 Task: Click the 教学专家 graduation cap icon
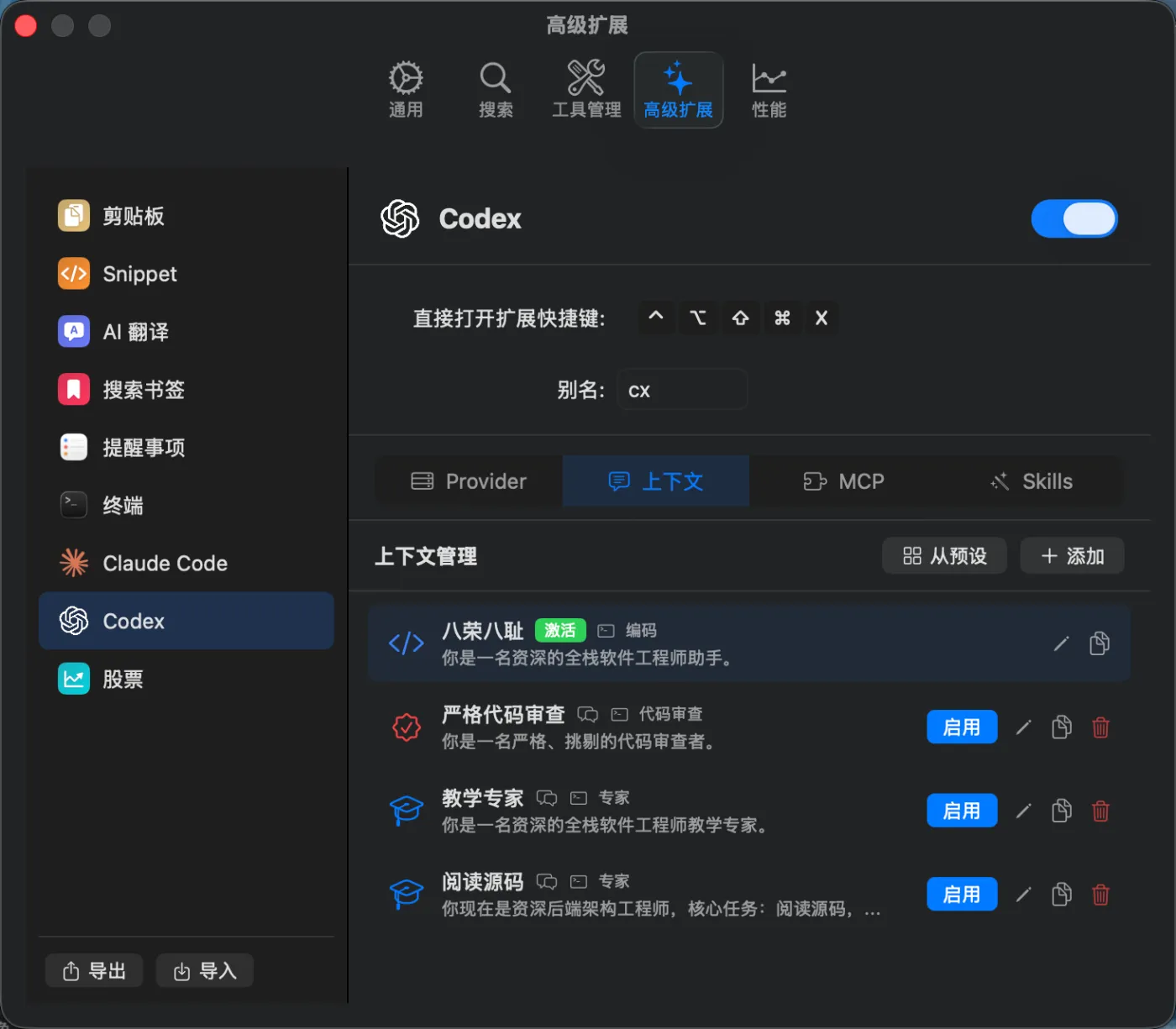tap(407, 811)
